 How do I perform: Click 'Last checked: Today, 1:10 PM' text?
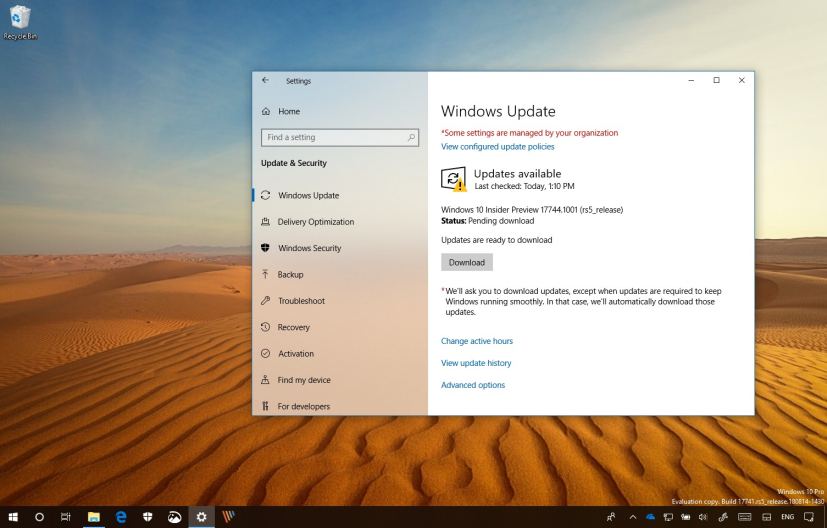(x=524, y=186)
